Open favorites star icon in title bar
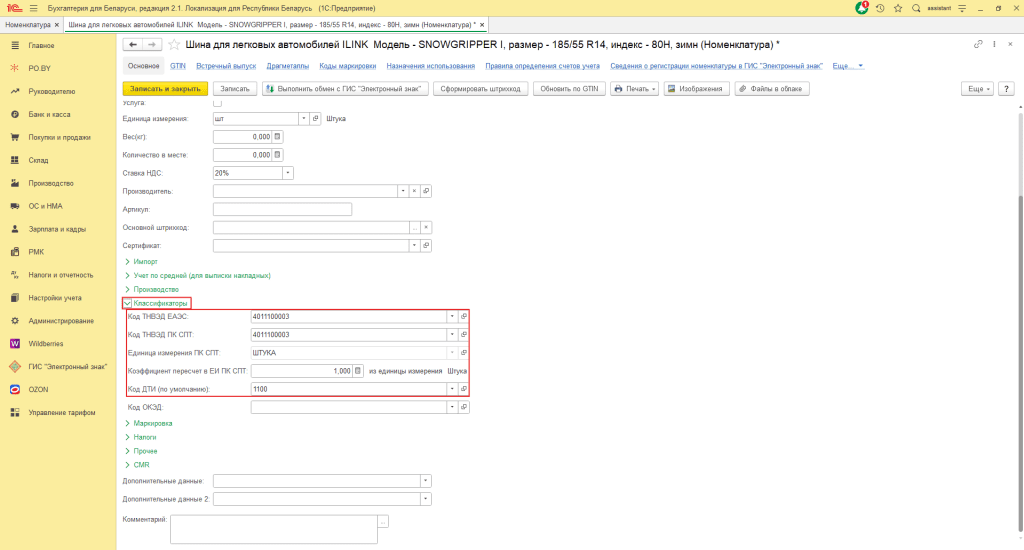Image resolution: width=1024 pixels, height=550 pixels. pyautogui.click(x=898, y=8)
